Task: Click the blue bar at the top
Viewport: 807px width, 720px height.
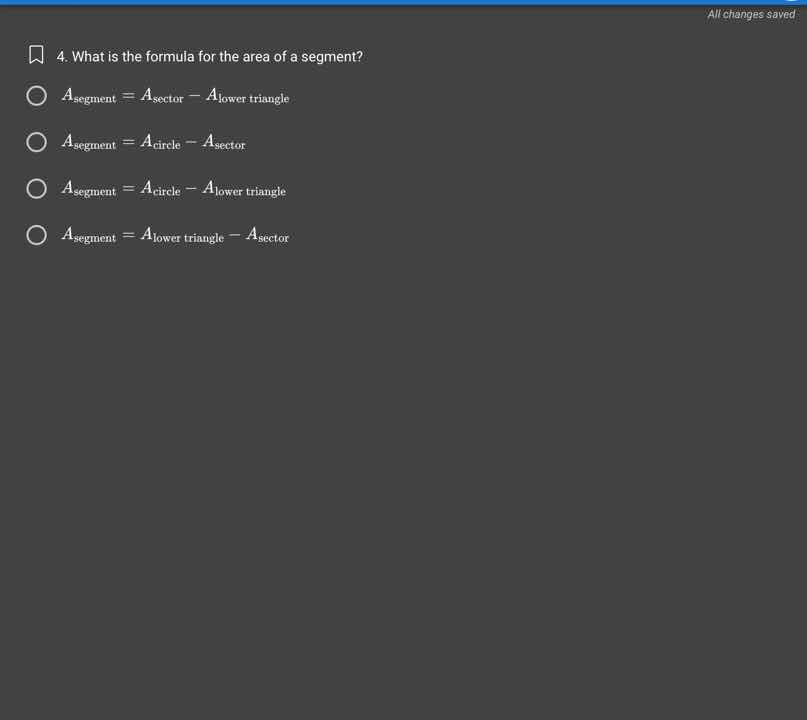Action: tap(400, 2)
